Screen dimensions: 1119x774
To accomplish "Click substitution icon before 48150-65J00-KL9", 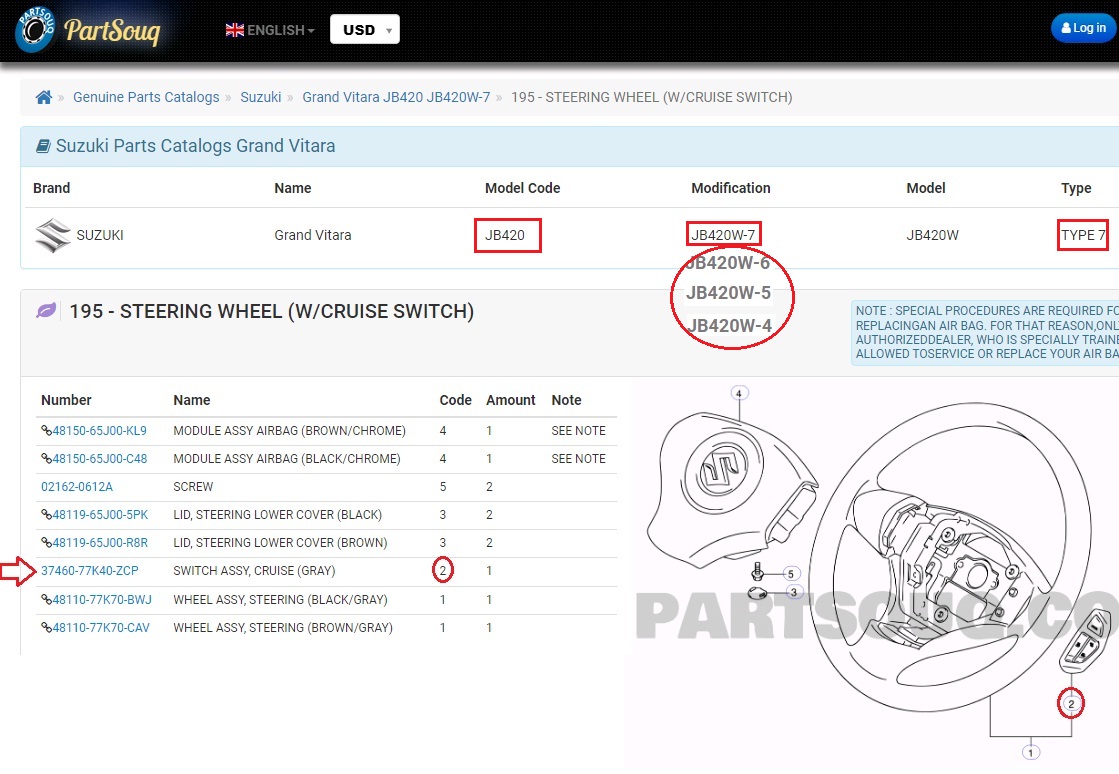I will click(46, 431).
